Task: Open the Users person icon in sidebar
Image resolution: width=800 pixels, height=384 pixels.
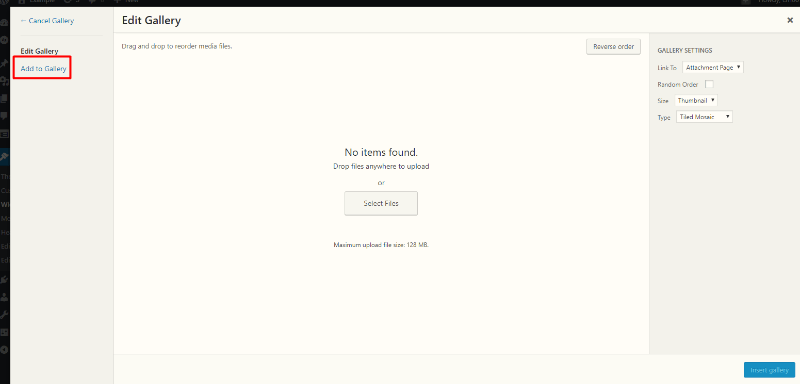Action: (4, 296)
